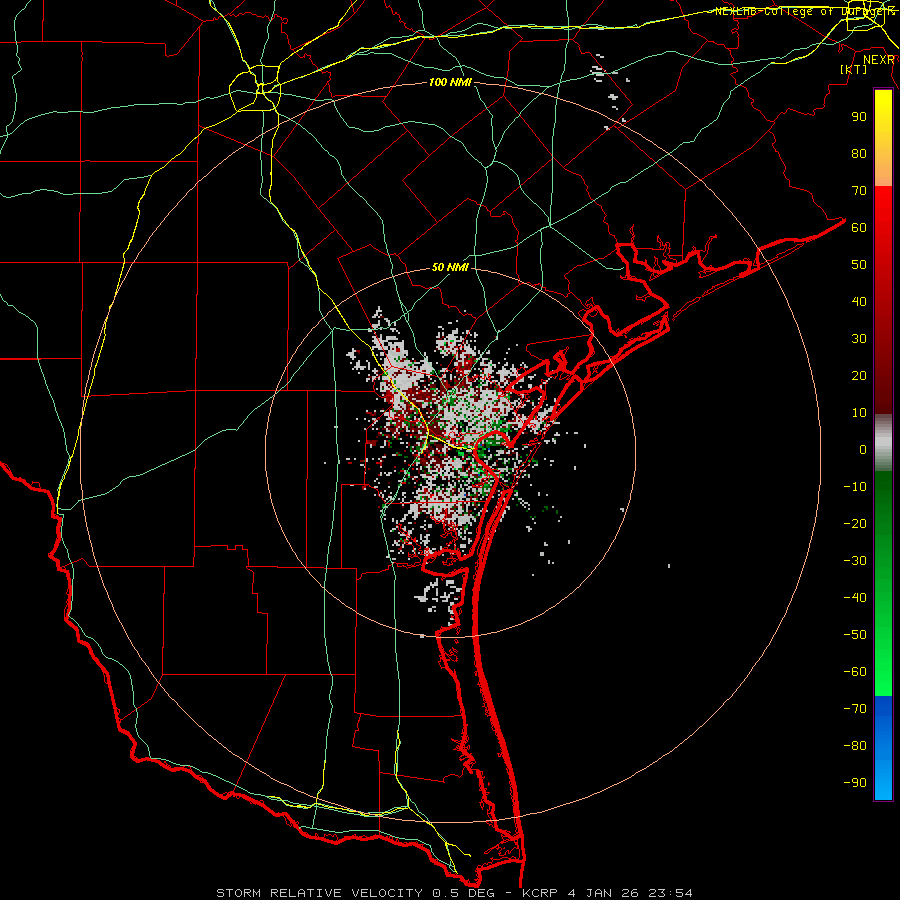Screen dimensions: 900x900
Task: Click the positive "70" value on velocity scale
Action: [859, 191]
